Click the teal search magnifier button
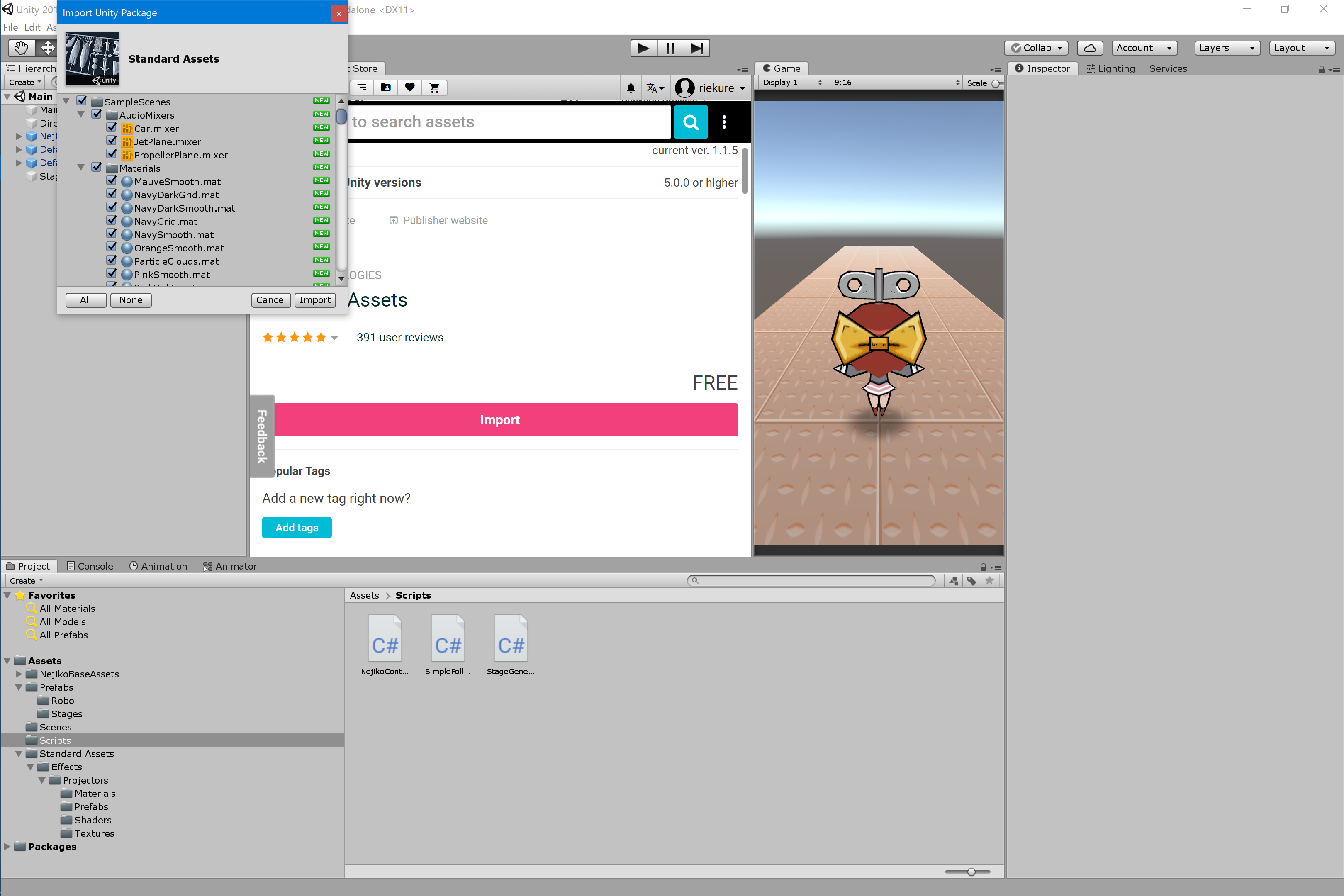Image resolution: width=1344 pixels, height=896 pixels. [690, 122]
